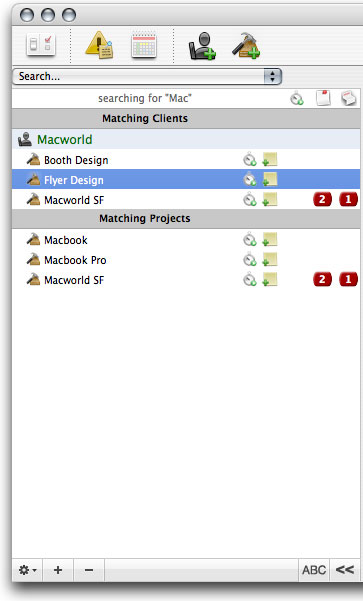Open the search field dropdown stepper

[273, 76]
